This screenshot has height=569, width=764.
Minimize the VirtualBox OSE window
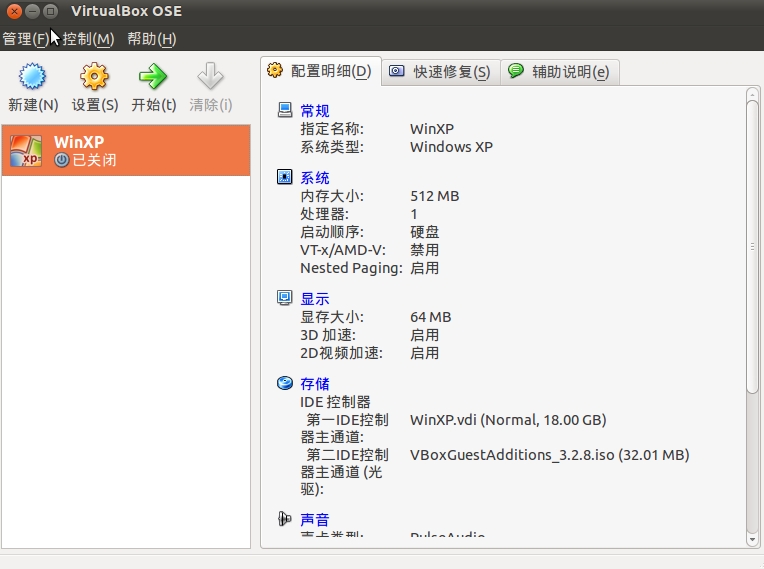[x=33, y=11]
